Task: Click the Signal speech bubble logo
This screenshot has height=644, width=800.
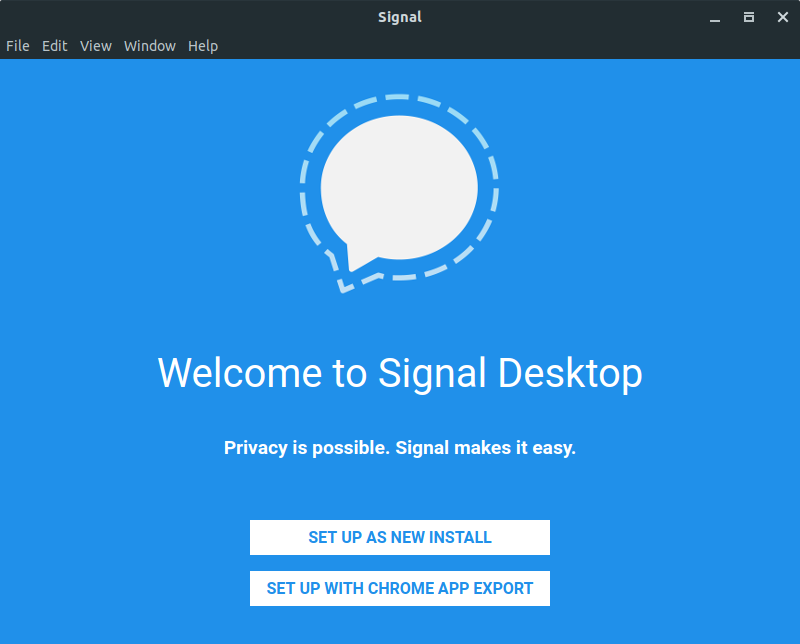Action: click(399, 193)
